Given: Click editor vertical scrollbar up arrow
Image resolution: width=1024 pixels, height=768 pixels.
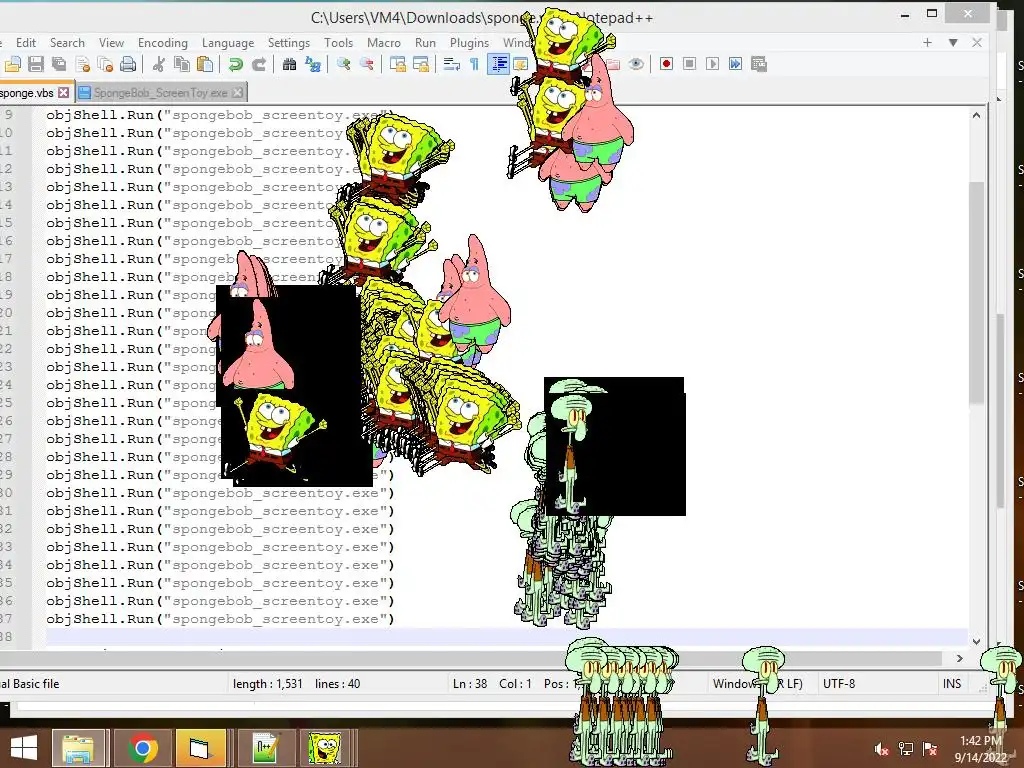Looking at the screenshot, I should [976, 115].
